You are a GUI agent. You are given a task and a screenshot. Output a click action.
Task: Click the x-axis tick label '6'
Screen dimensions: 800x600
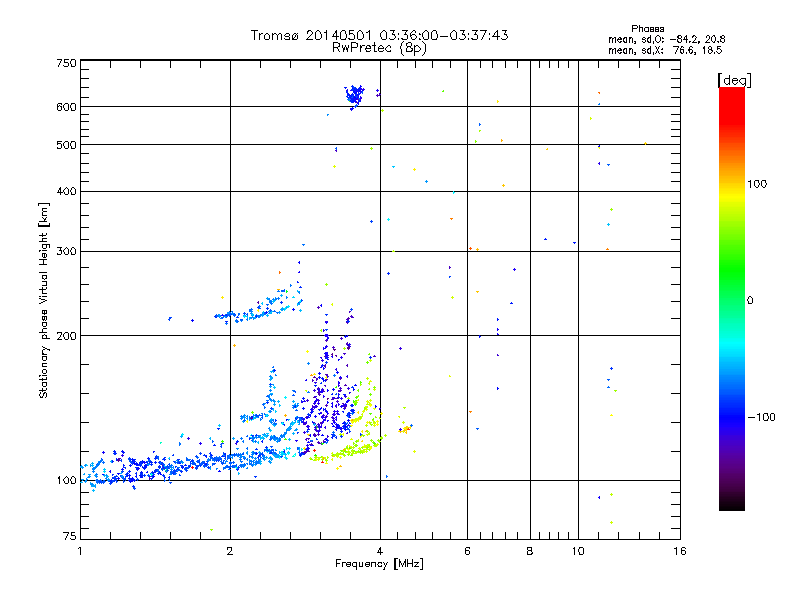pyautogui.click(x=467, y=551)
